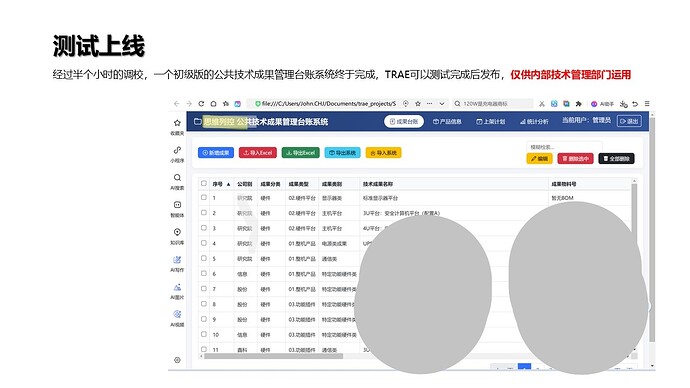This screenshot has width=690, height=388.
Task: Expand the address bar dropdown chevron
Action: tap(442, 104)
